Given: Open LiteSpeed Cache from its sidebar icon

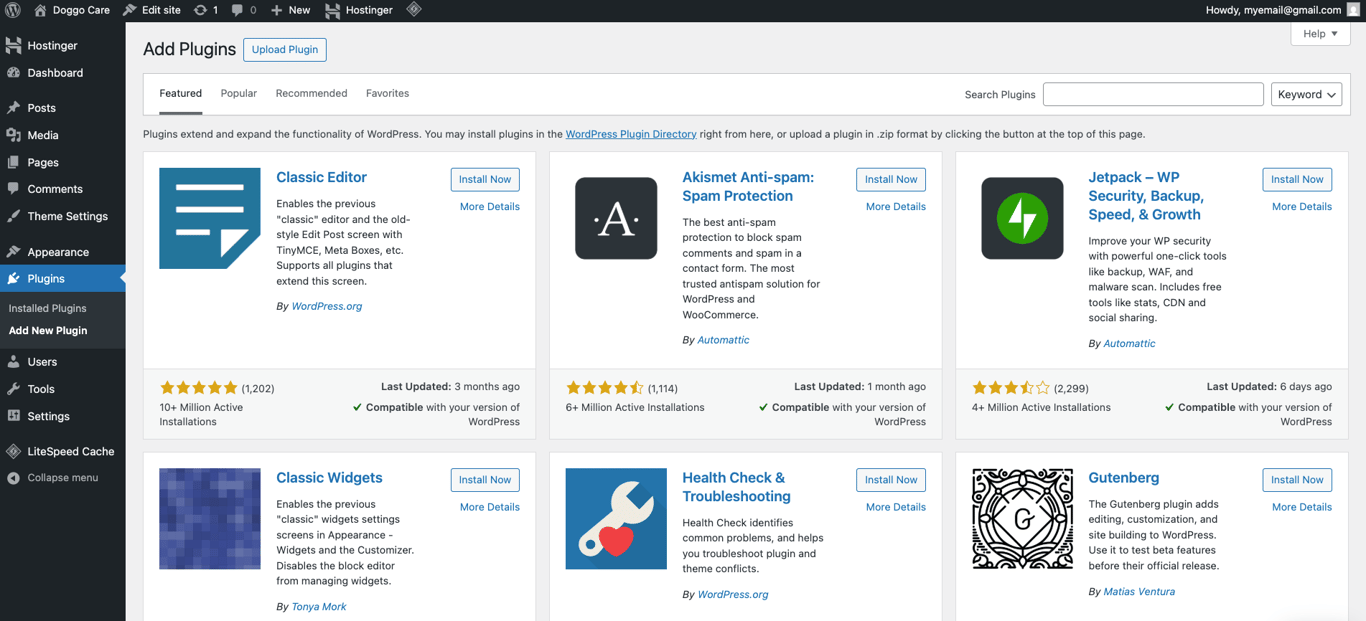Looking at the screenshot, I should pos(16,451).
